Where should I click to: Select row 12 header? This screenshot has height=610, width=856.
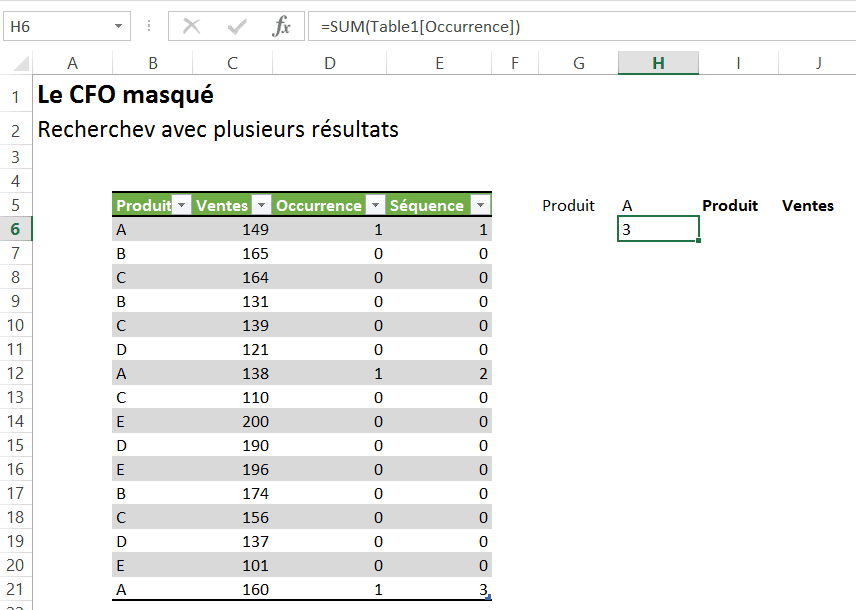(x=16, y=373)
